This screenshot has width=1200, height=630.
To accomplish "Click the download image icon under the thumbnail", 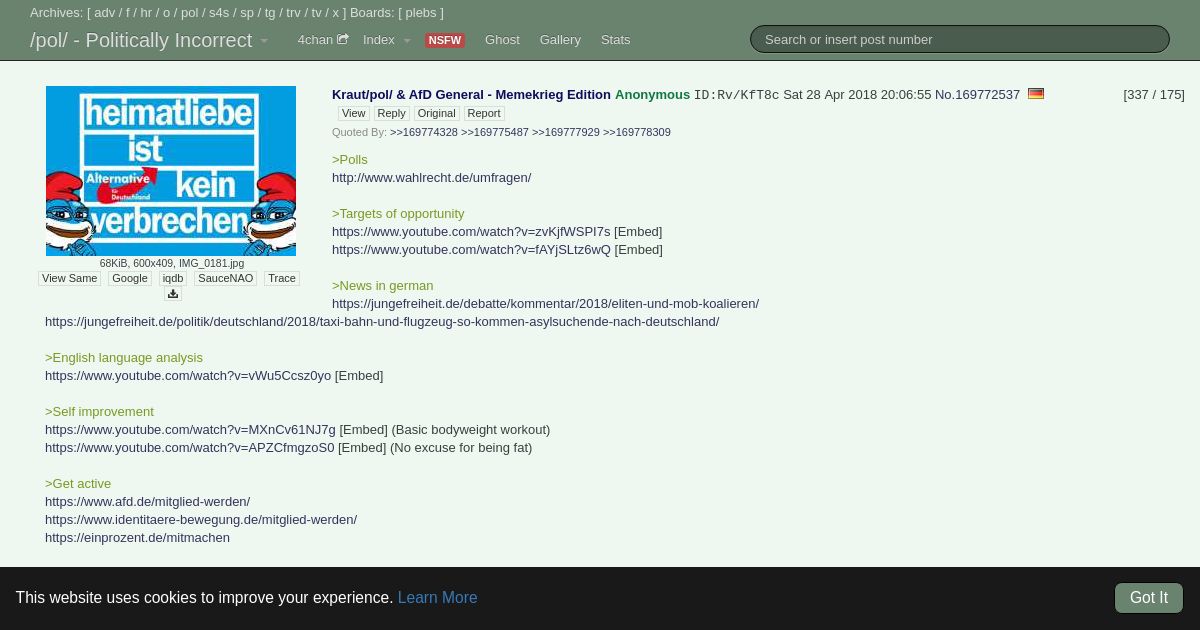I will click(x=173, y=294).
